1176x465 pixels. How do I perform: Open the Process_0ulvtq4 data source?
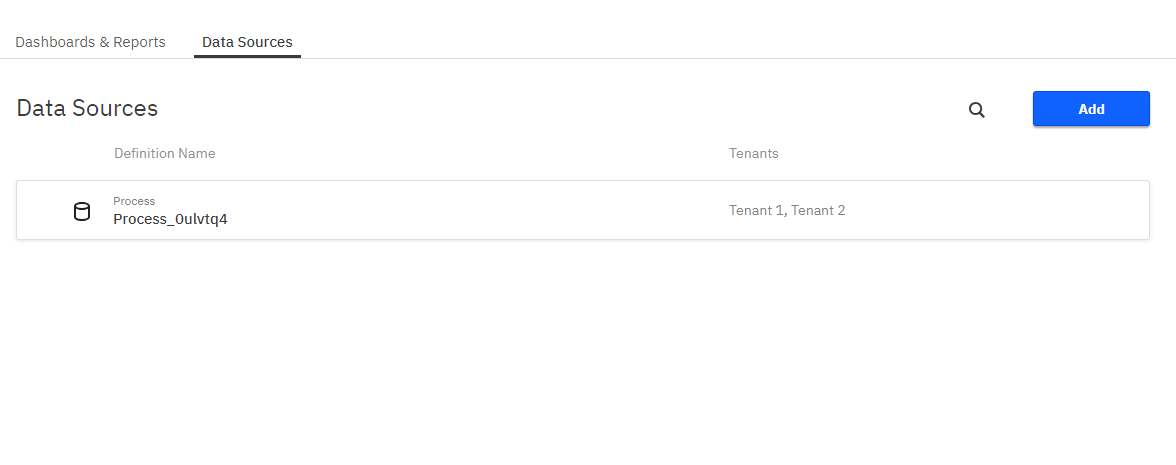coord(170,219)
